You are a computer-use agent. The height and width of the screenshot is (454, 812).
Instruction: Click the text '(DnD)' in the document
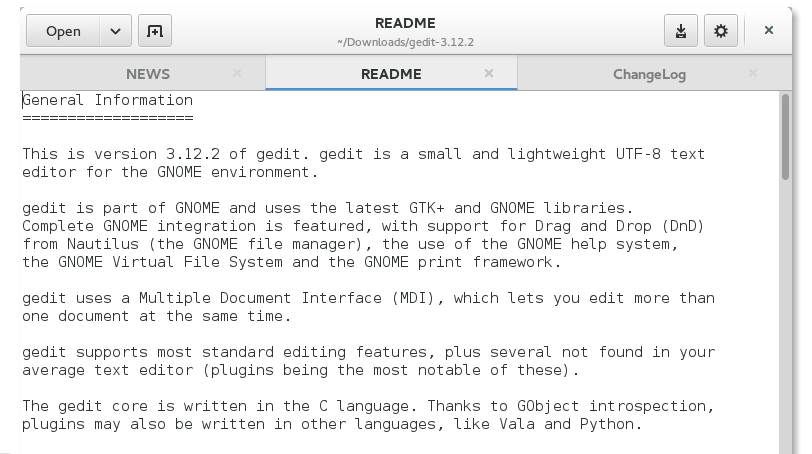tap(683, 226)
